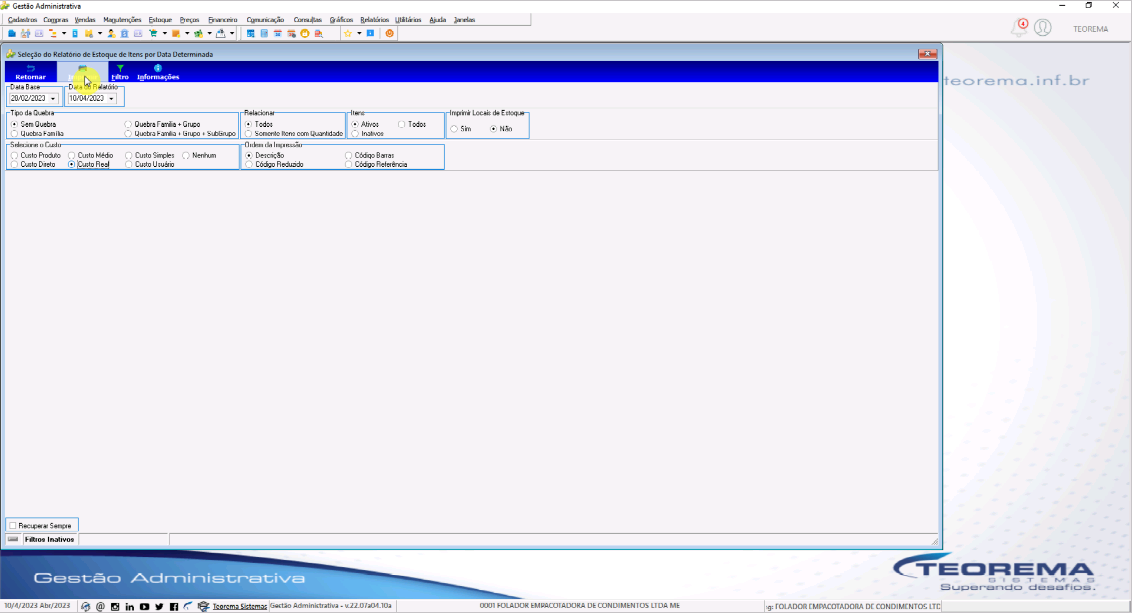The image size is (1132, 615).
Task: Click the @ email icon in status bar
Action: [100, 606]
